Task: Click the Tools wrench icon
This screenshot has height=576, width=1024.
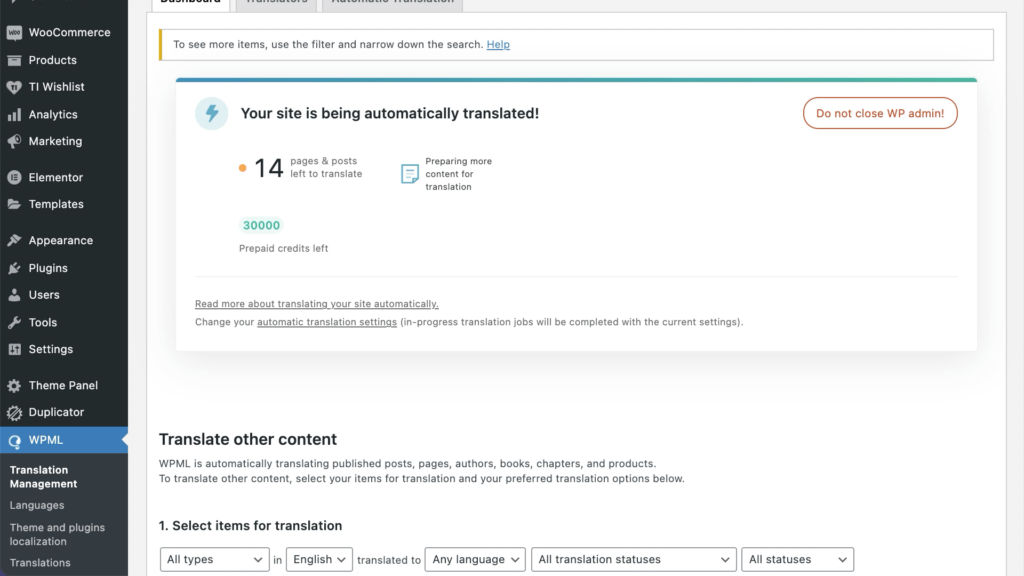Action: coord(14,323)
